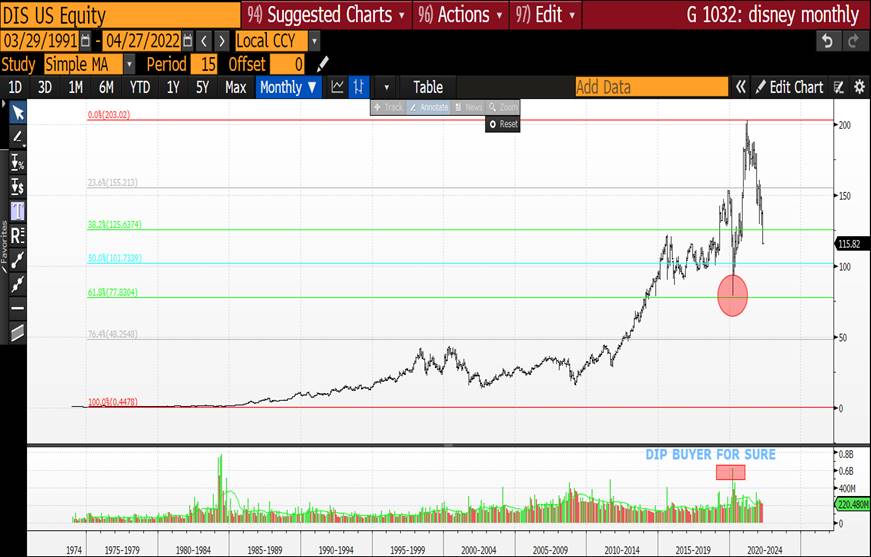The height and width of the screenshot is (557, 871).
Task: Click the DIP BUYER FOR SURE annotation
Action: [x=710, y=455]
